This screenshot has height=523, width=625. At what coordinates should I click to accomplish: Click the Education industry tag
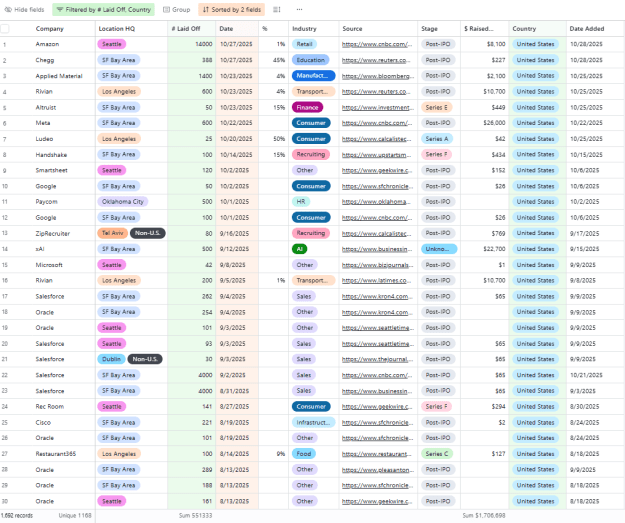point(311,60)
